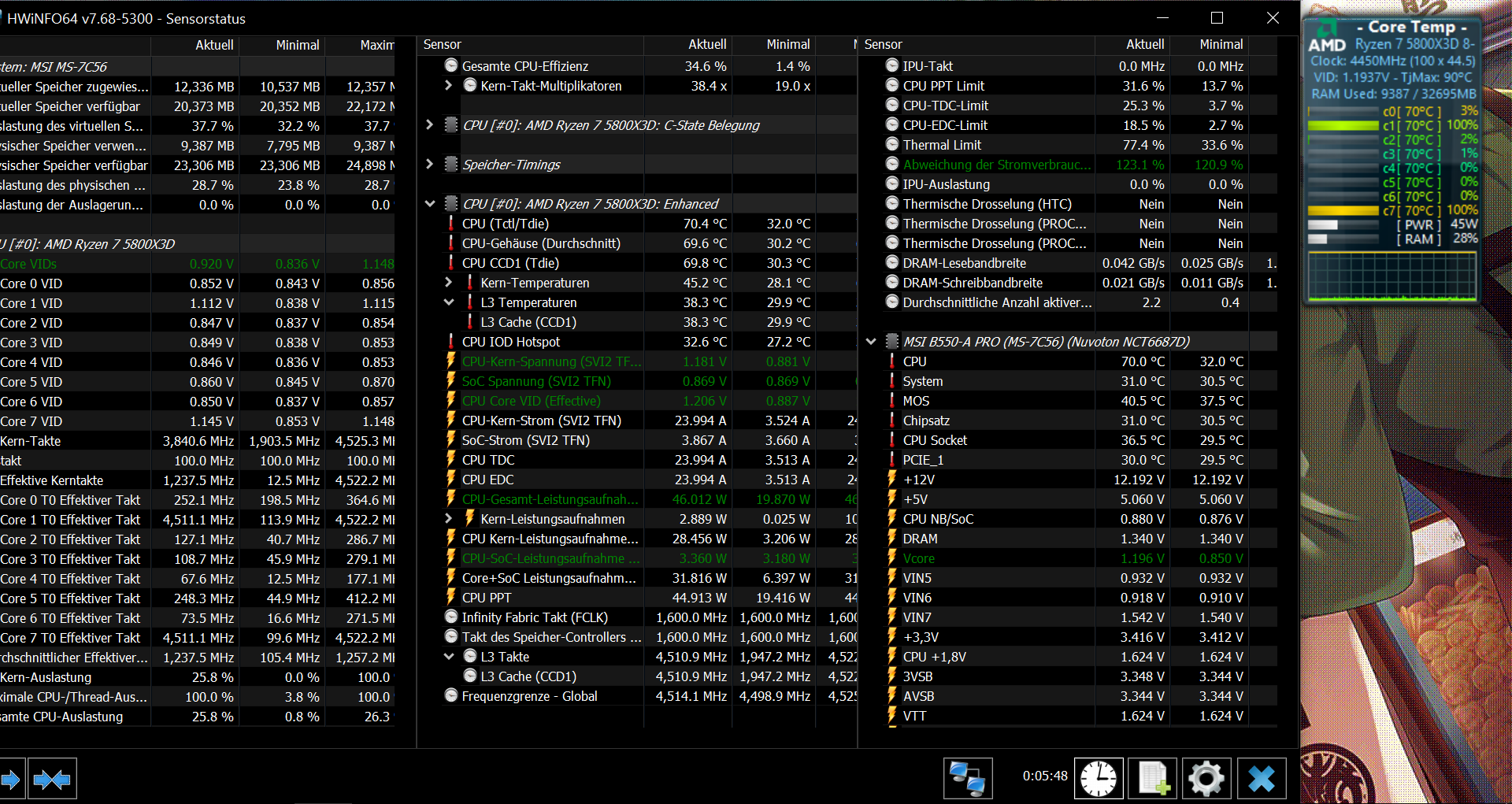The width and height of the screenshot is (1512, 804).
Task: Click the chip icon beside Speicher-Timings
Action: click(x=451, y=164)
